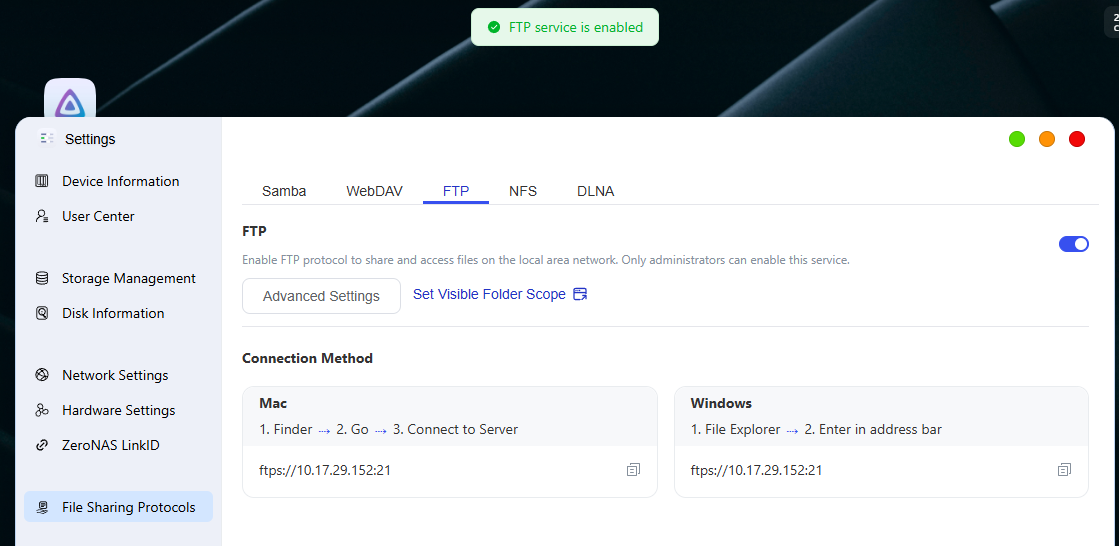This screenshot has height=546, width=1119.
Task: Disable the FTP service toggle
Action: [1073, 244]
